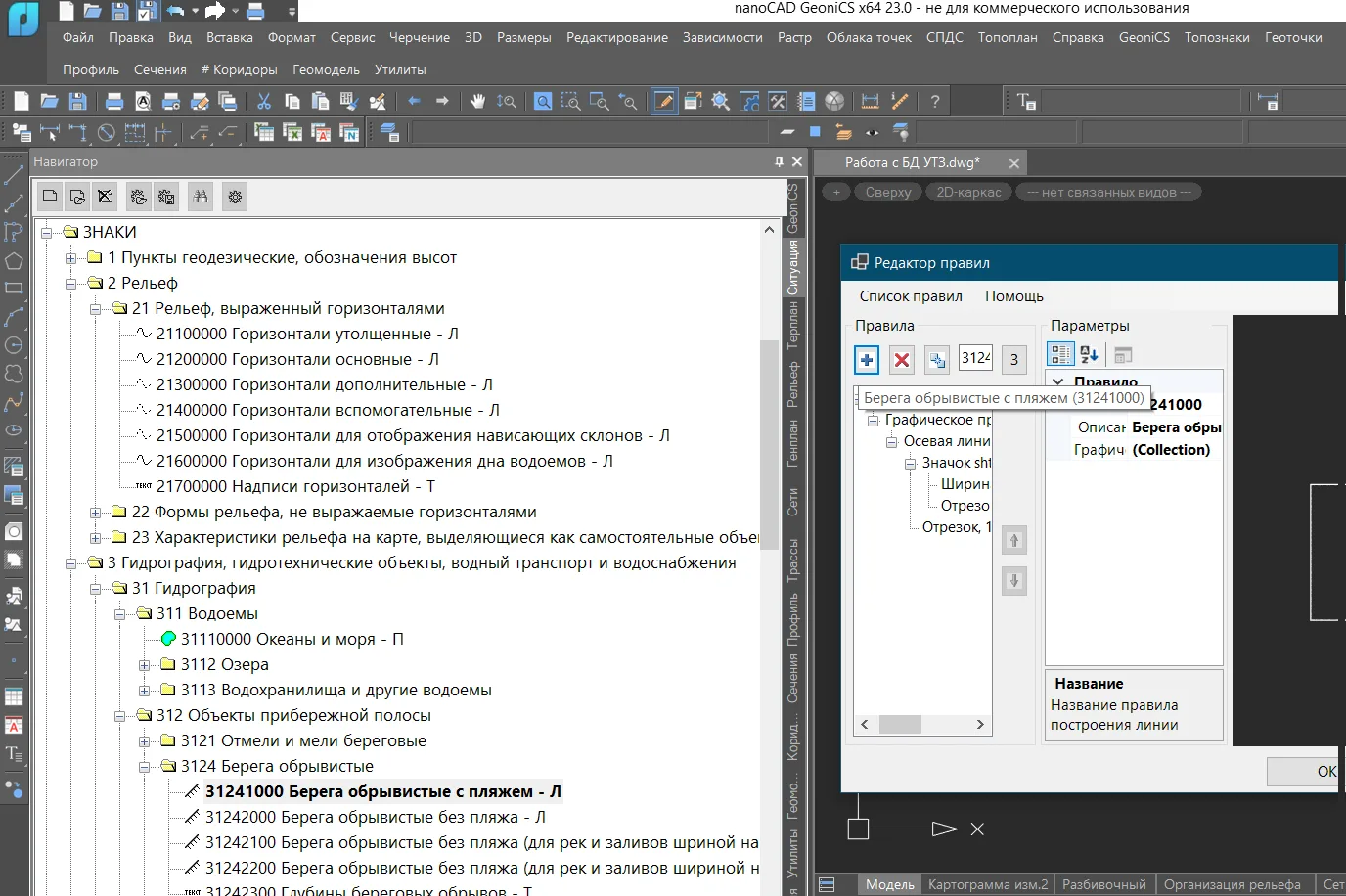This screenshot has width=1346, height=896.
Task: Toggle the layer visibility eye icon
Action: [872, 132]
